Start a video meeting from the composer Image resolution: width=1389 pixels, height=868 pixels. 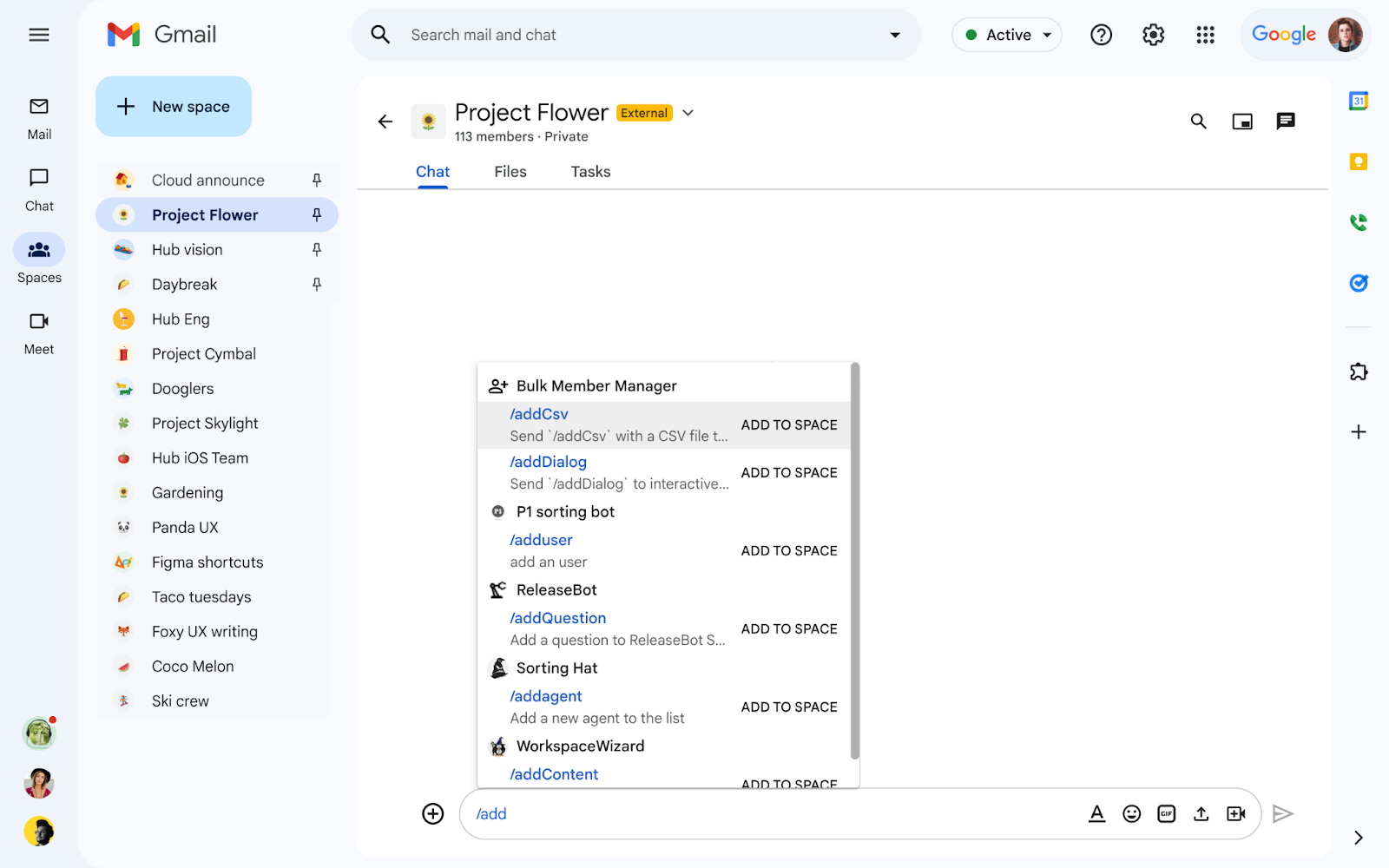click(1235, 813)
